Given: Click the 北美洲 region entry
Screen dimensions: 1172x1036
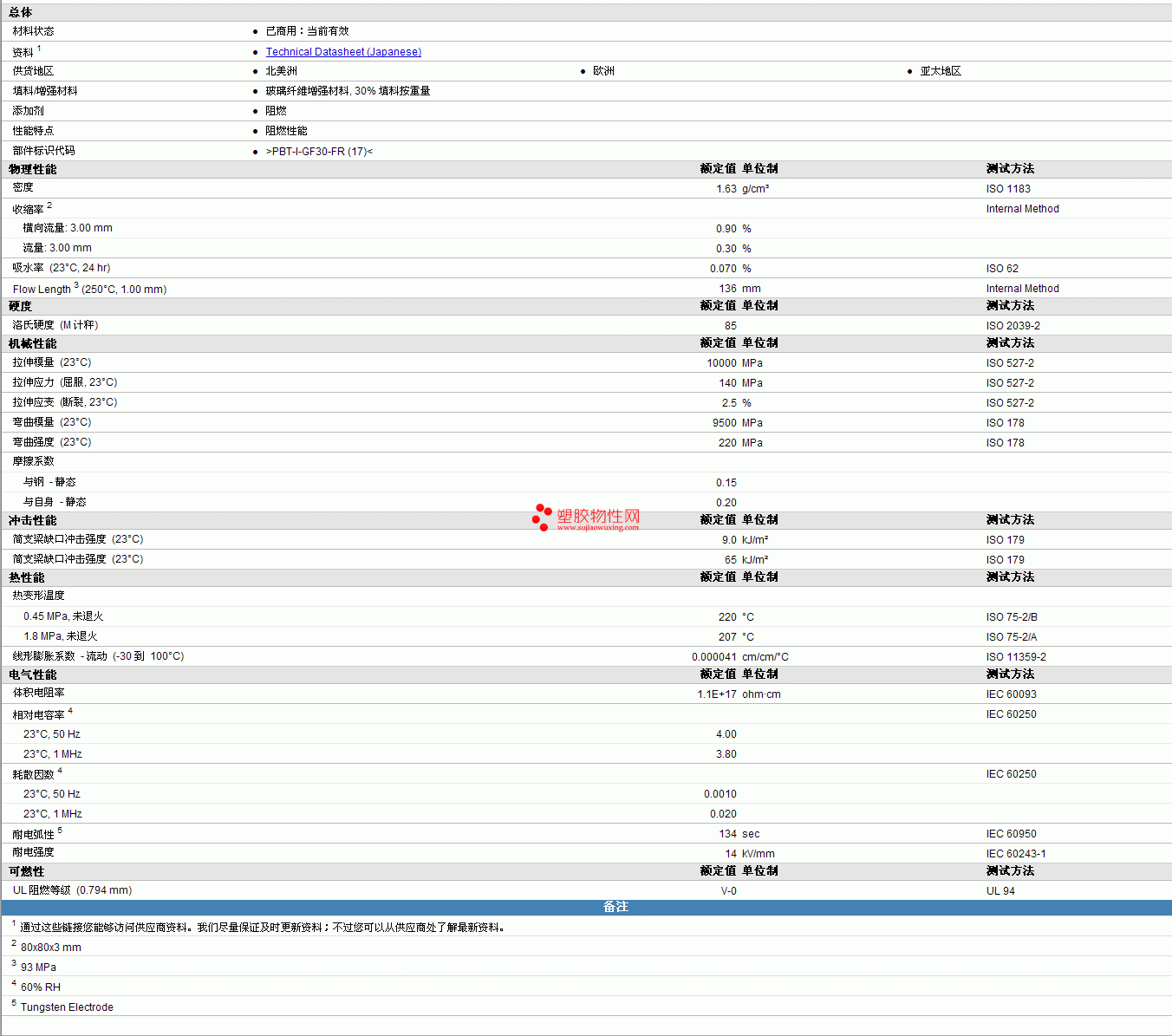Looking at the screenshot, I should click(281, 71).
